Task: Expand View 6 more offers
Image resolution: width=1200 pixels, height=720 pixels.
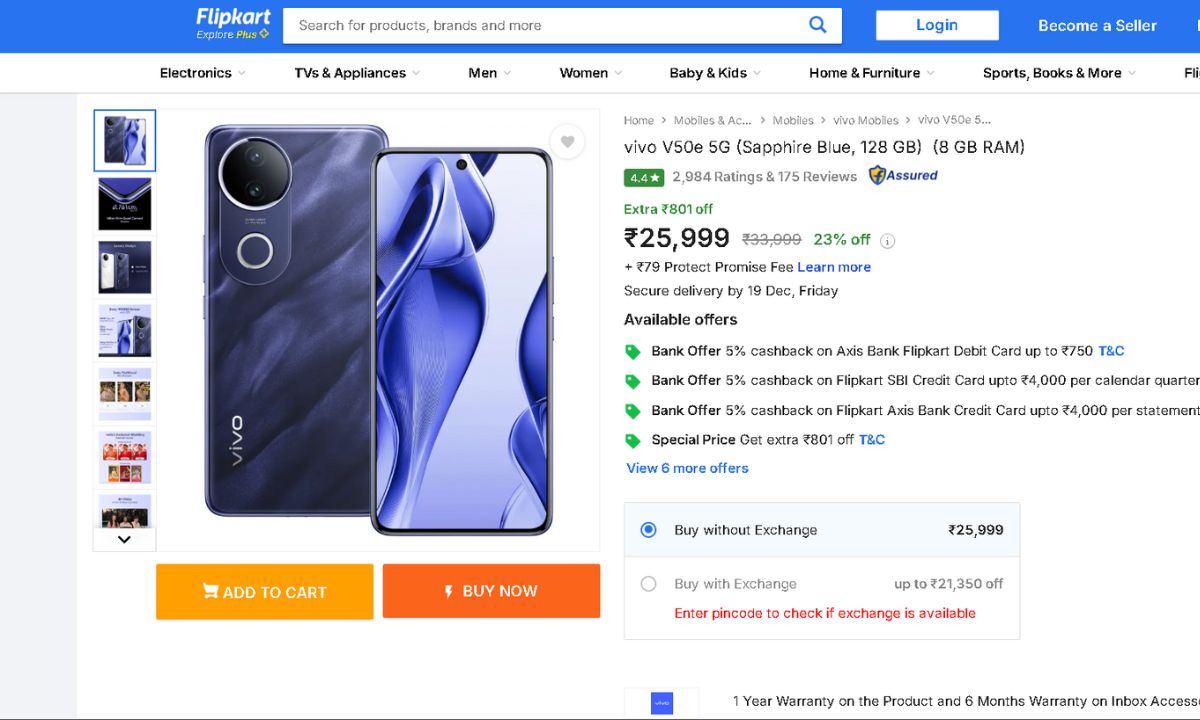Action: [x=687, y=468]
